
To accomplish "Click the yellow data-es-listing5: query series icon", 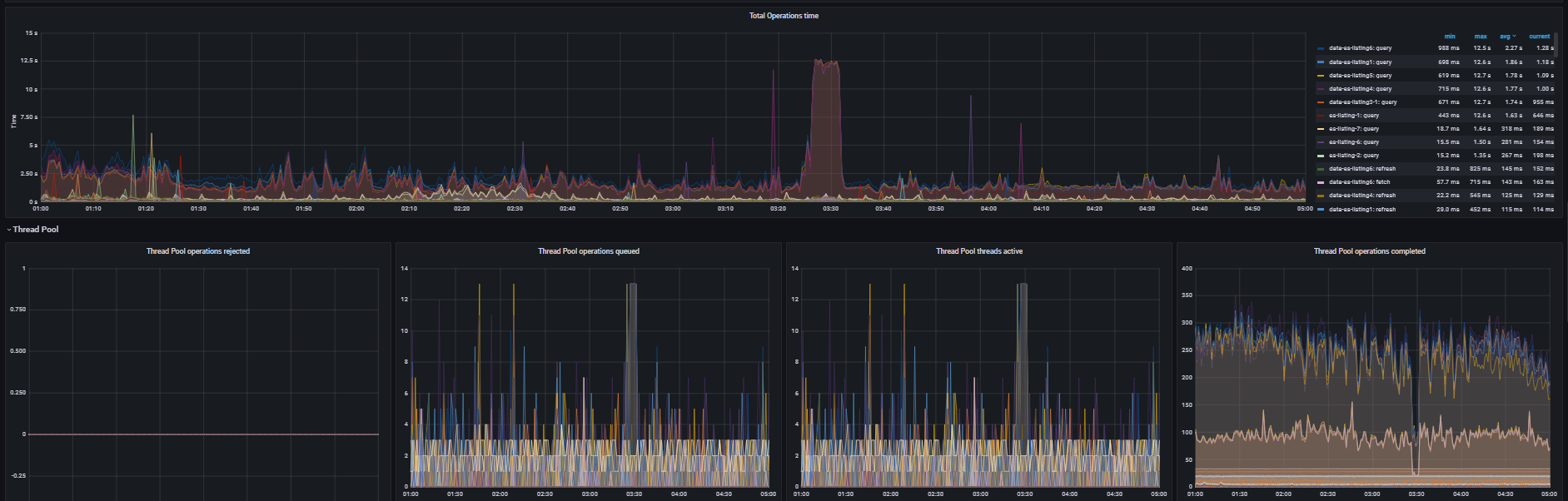I will (1321, 76).
